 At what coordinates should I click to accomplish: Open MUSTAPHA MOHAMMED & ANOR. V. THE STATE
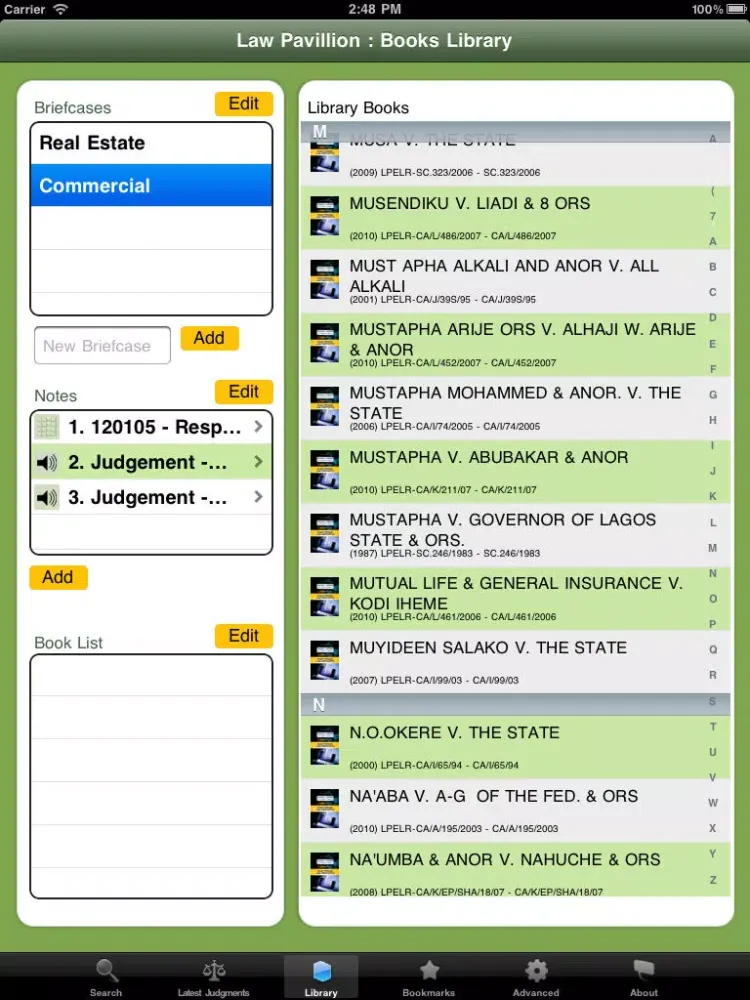click(x=514, y=408)
